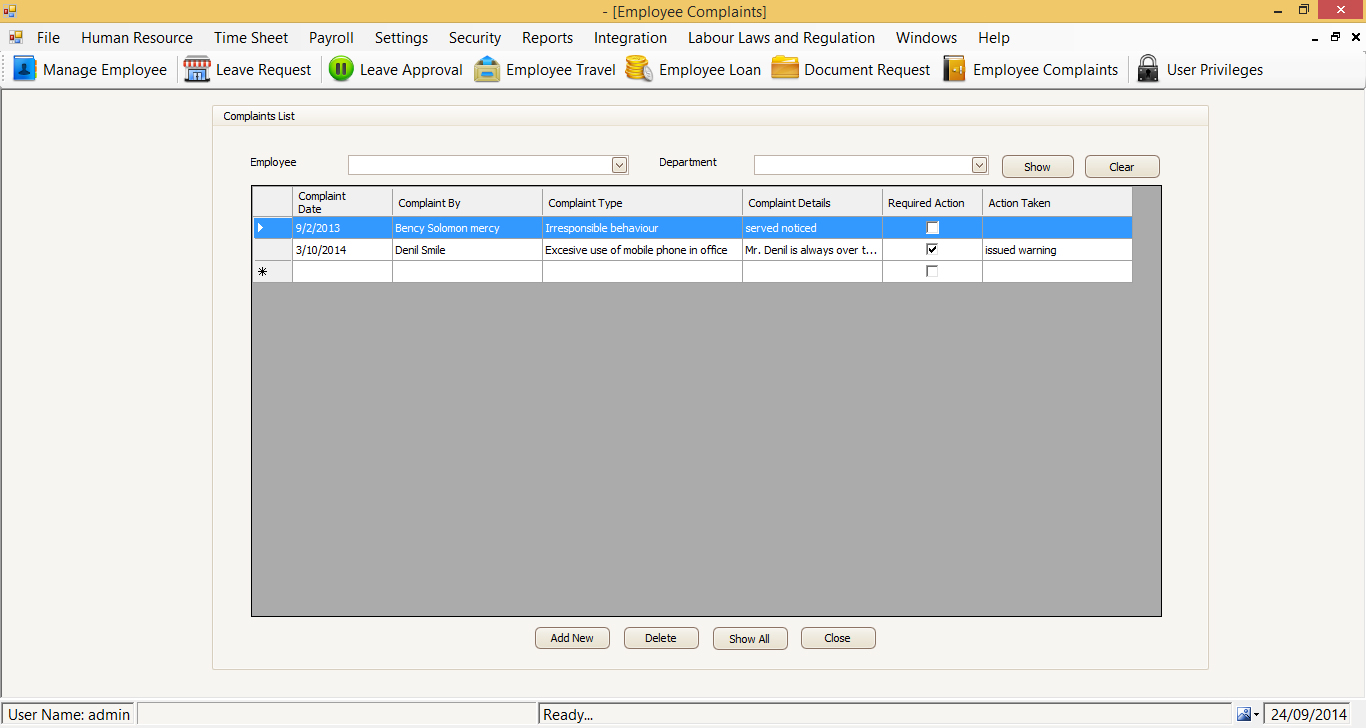The width and height of the screenshot is (1366, 728).
Task: Open User Privileges padlock icon
Action: [1148, 70]
